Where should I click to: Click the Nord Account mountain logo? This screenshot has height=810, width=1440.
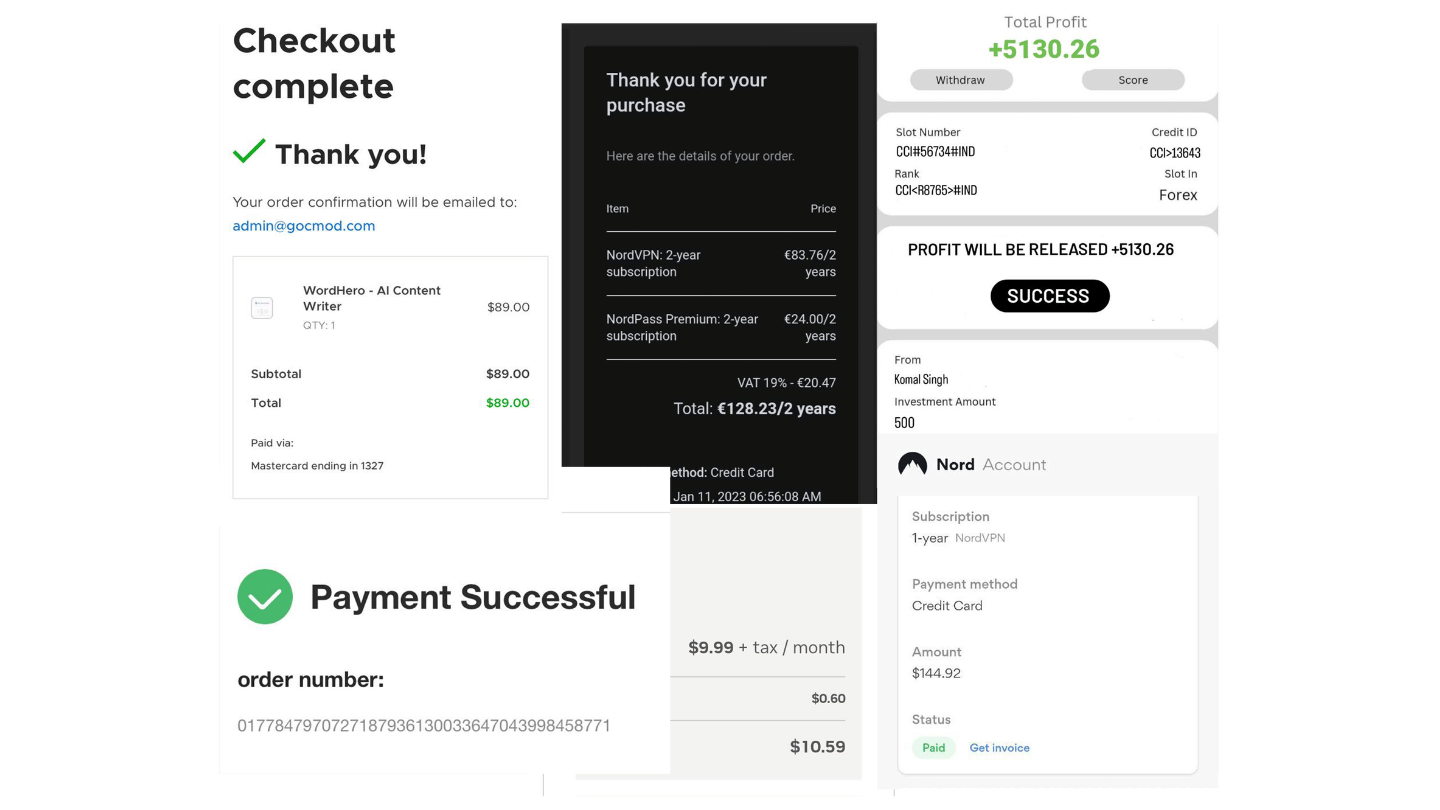pyautogui.click(x=912, y=464)
